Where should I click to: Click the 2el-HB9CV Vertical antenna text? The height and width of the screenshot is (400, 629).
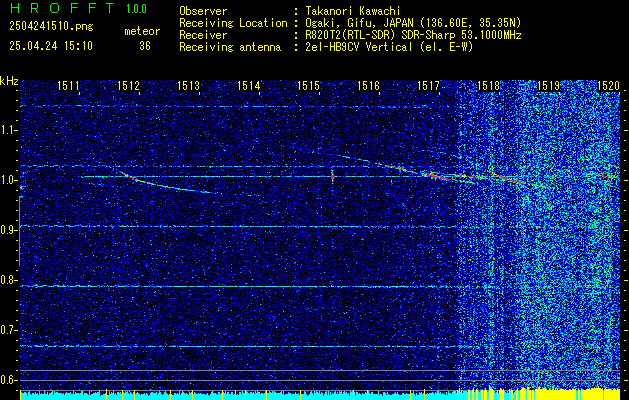click(389, 47)
